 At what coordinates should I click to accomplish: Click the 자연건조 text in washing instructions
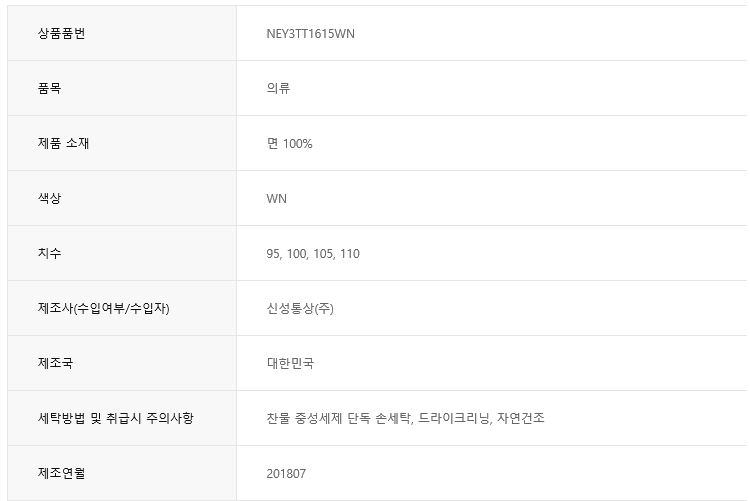(x=520, y=418)
